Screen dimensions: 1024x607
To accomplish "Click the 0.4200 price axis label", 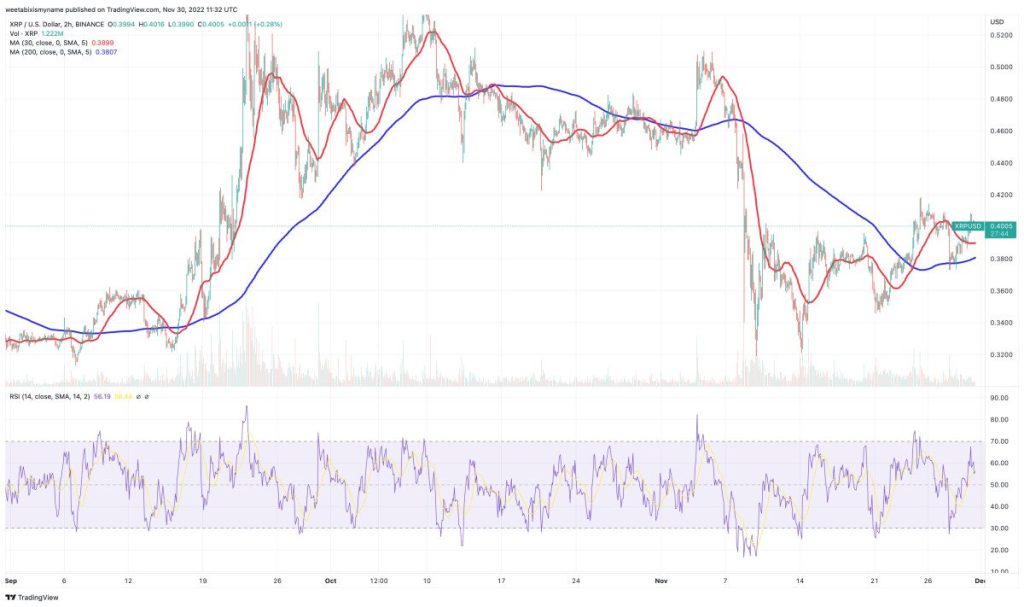I will [1001, 195].
